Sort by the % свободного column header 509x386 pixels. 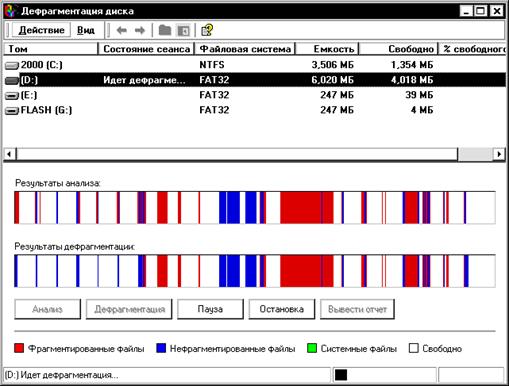(x=472, y=49)
